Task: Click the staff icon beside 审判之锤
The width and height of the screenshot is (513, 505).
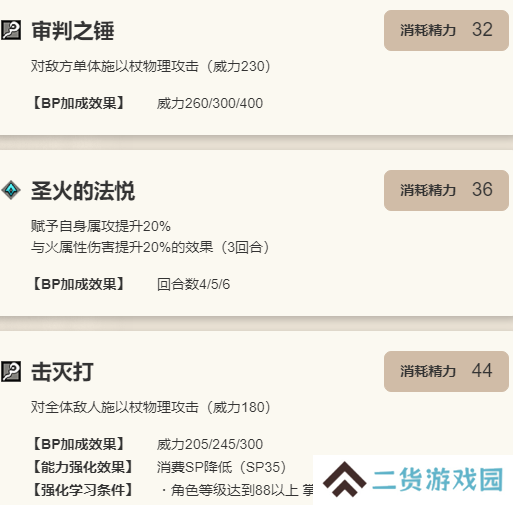Action: coord(11,30)
